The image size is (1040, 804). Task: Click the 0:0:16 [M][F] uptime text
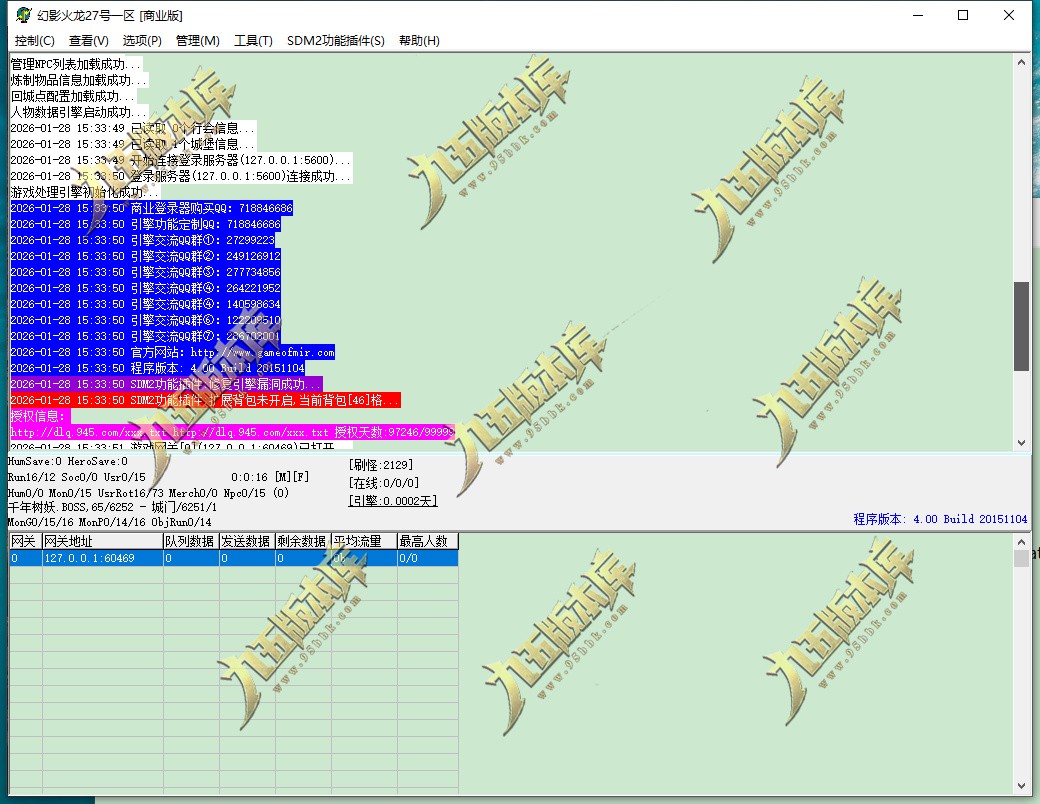(270, 477)
